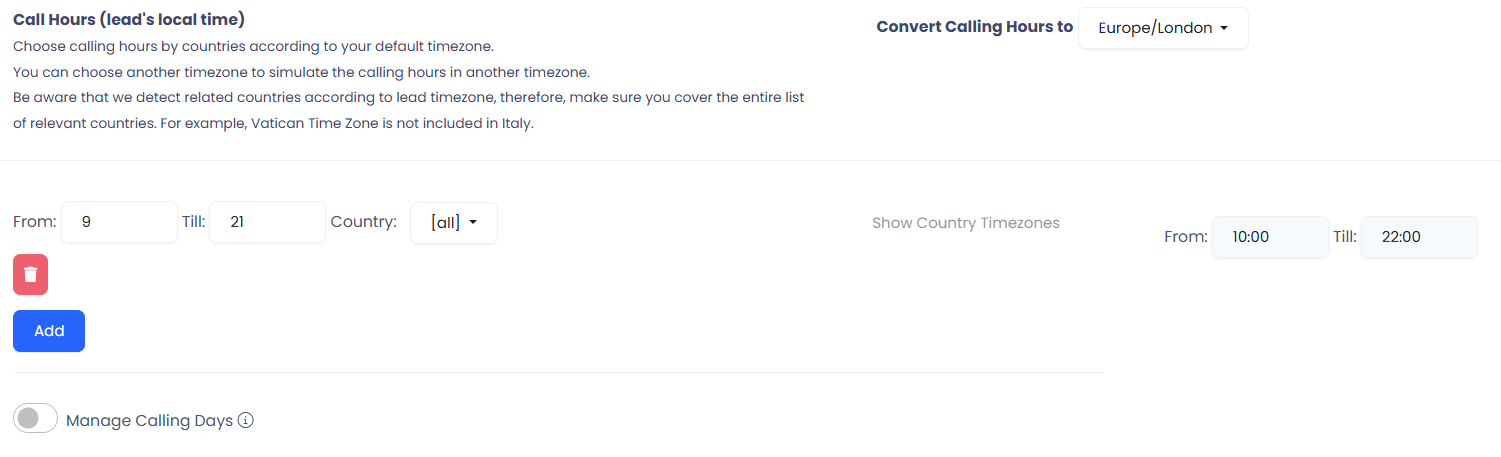Screen dimensions: 1501x457
Task: Click the converted From field showing 10:00
Action: pos(1270,237)
